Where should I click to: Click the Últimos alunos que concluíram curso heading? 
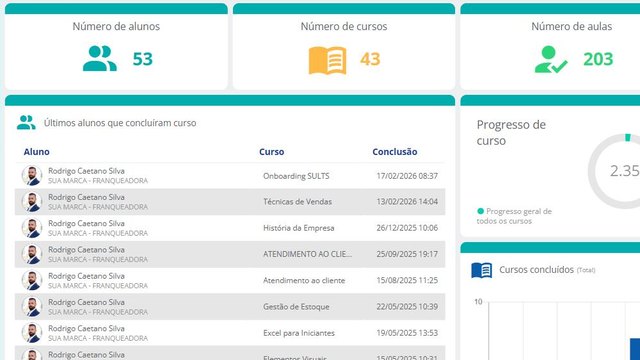pos(120,123)
